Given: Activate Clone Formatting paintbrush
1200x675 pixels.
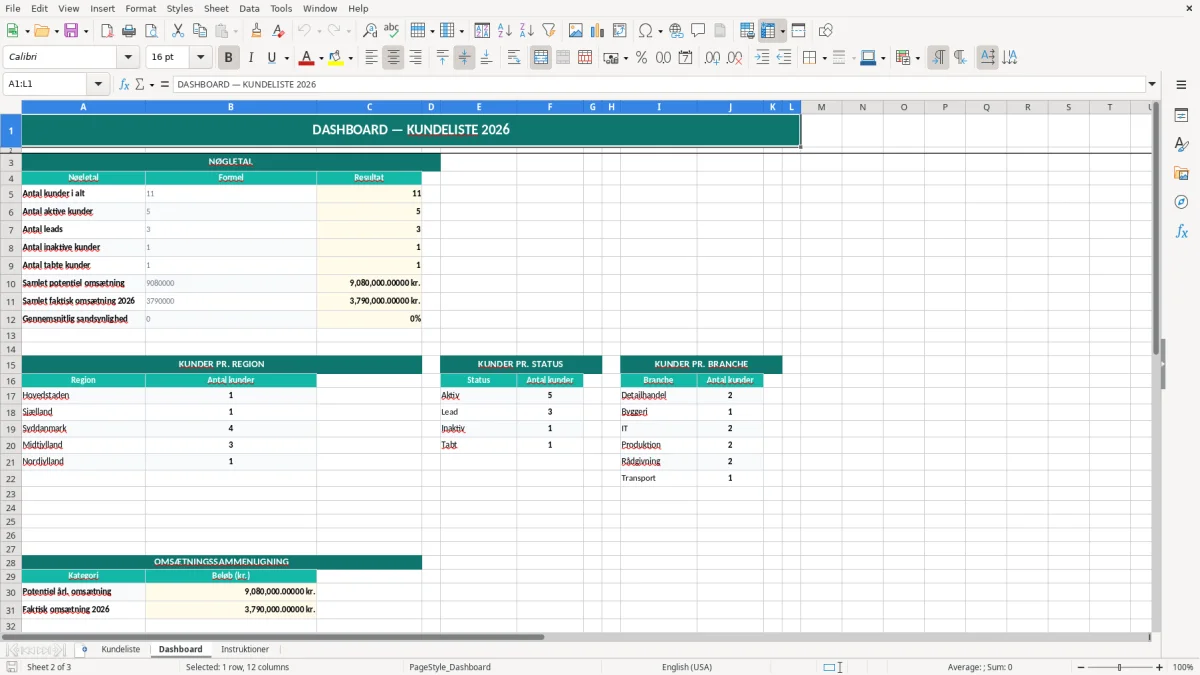Looking at the screenshot, I should 256,31.
